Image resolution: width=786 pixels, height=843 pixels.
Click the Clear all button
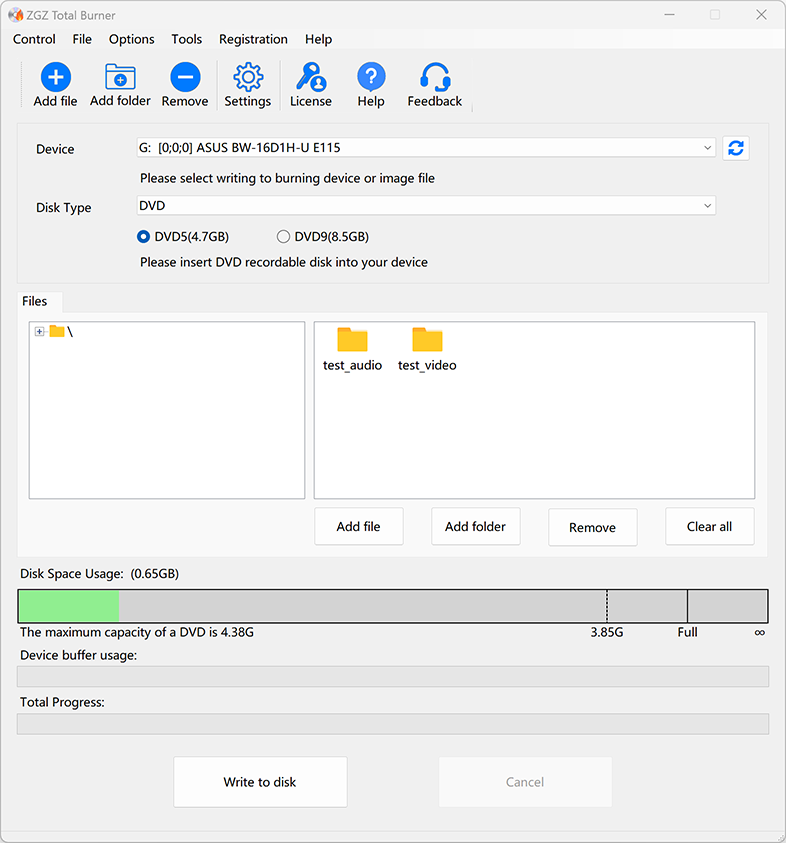click(710, 526)
